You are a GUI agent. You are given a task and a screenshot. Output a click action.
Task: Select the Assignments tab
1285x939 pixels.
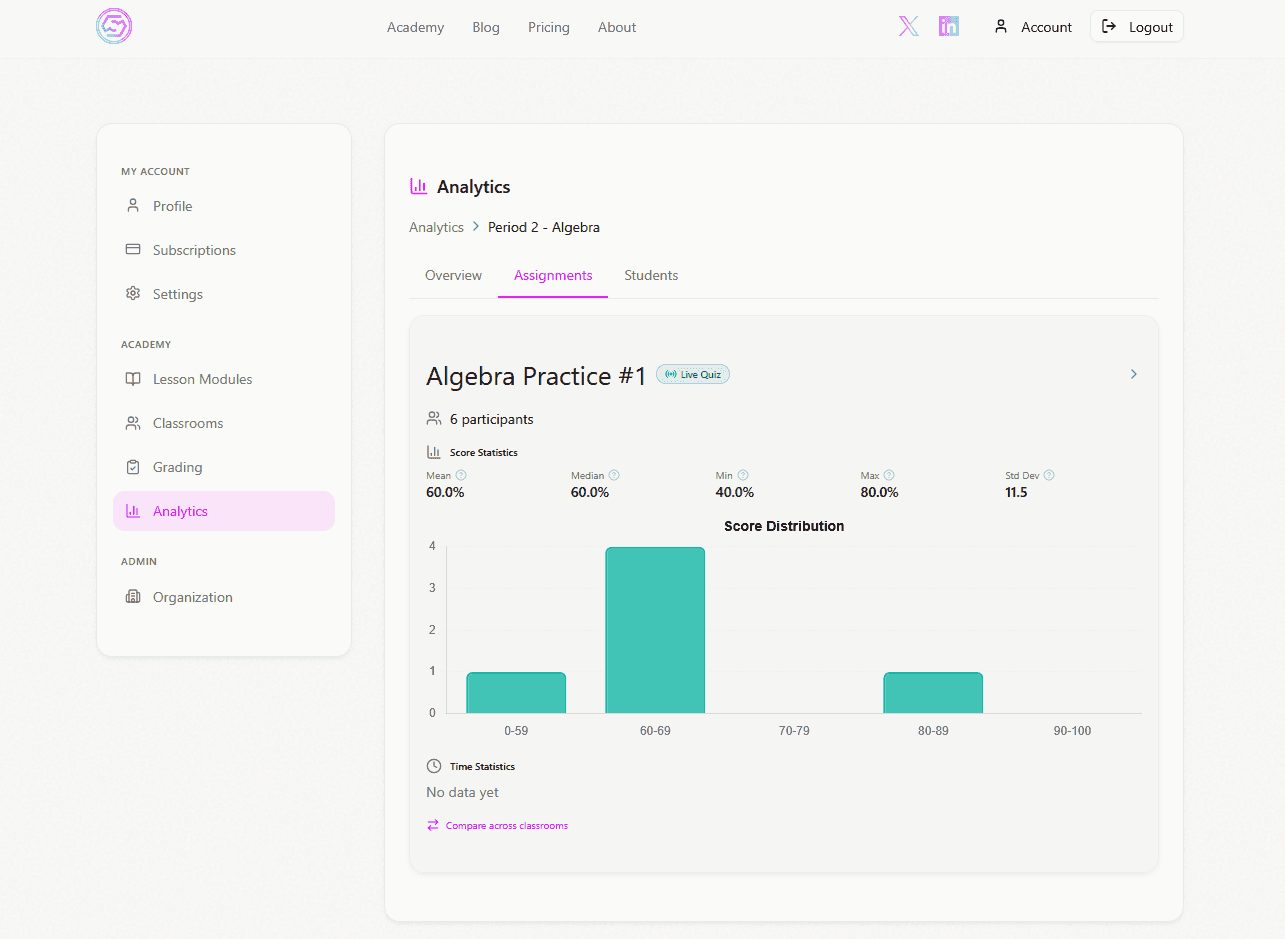[x=553, y=275]
